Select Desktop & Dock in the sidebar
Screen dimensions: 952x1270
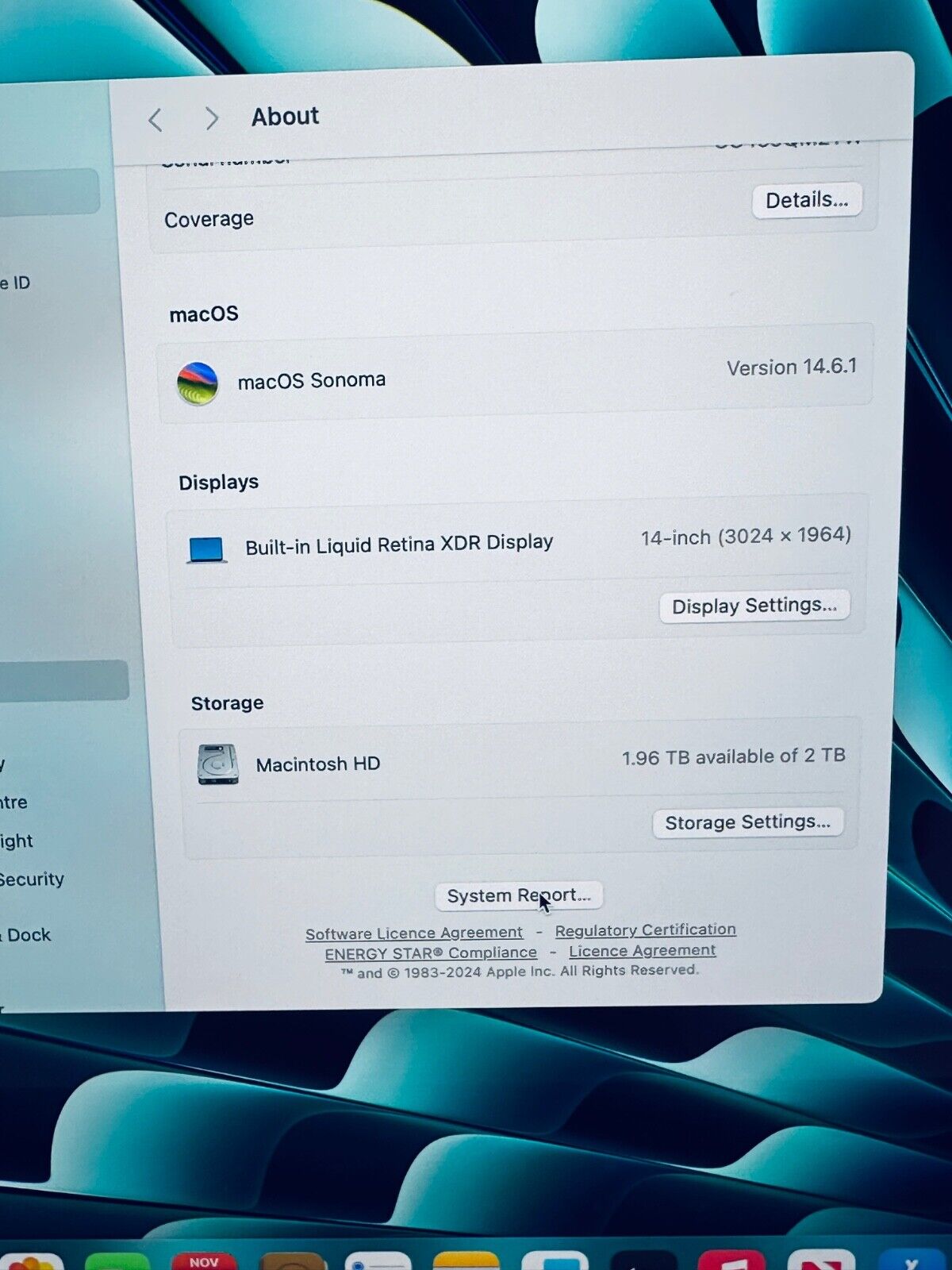(x=28, y=935)
